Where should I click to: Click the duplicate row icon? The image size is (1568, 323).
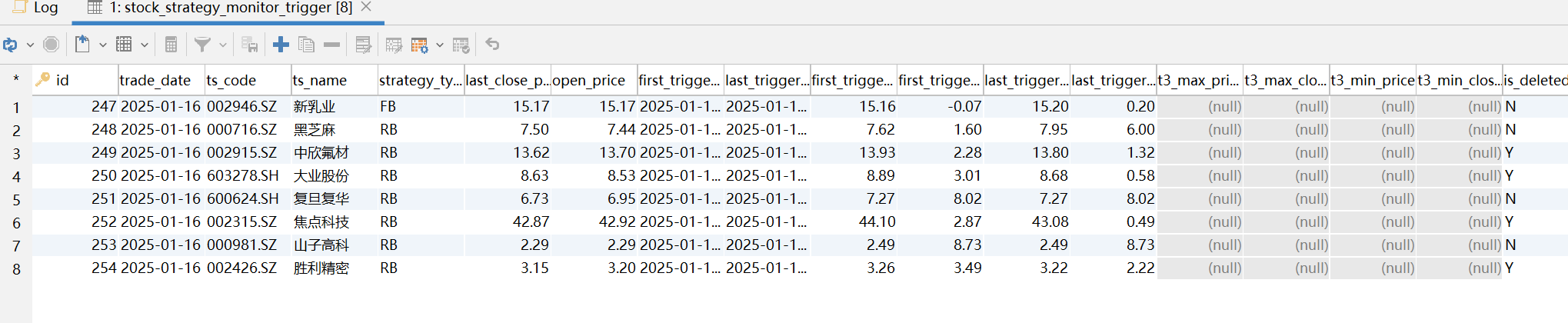pyautogui.click(x=306, y=45)
